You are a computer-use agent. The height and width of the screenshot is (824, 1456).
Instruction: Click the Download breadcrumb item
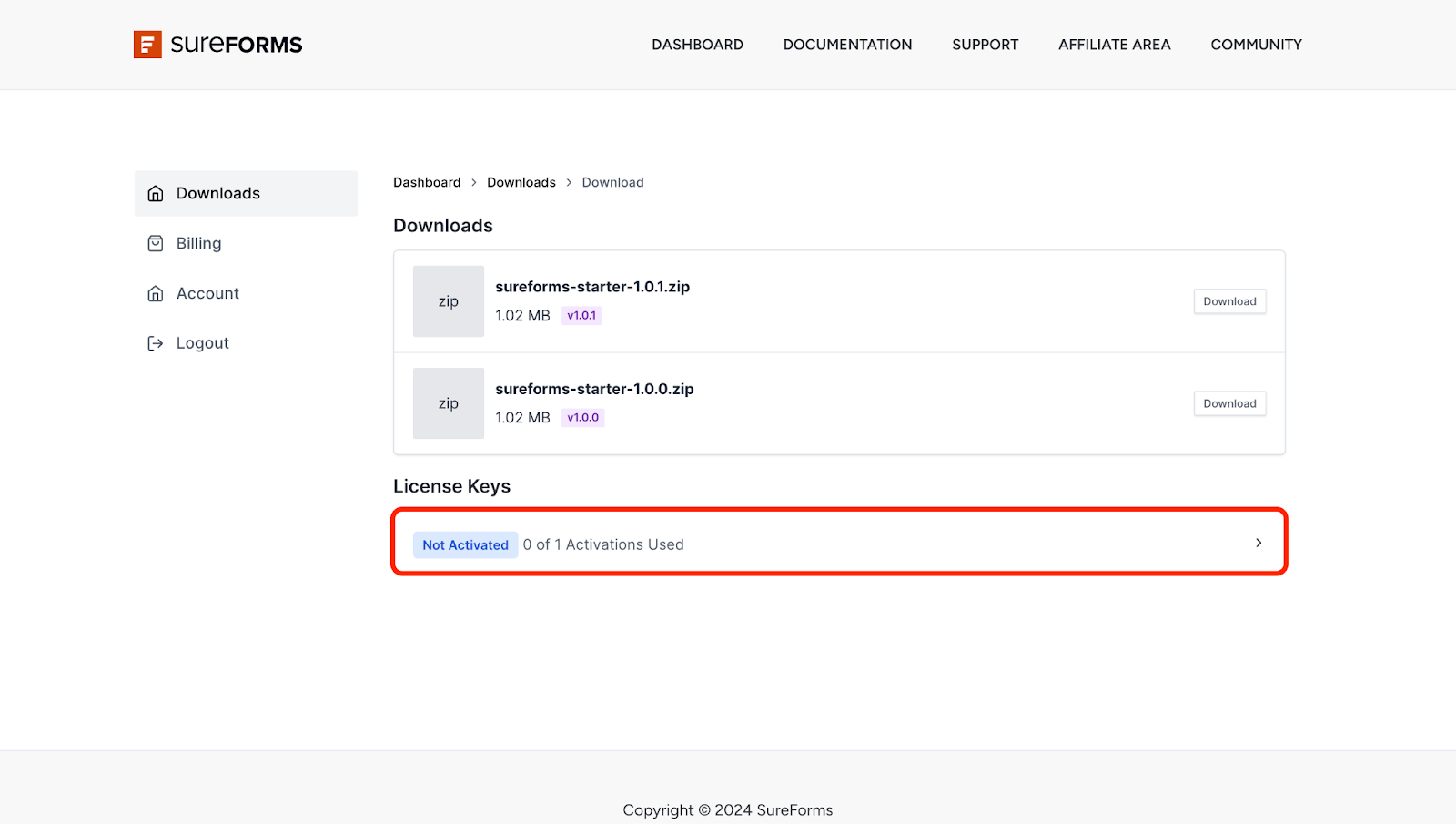[x=613, y=182]
